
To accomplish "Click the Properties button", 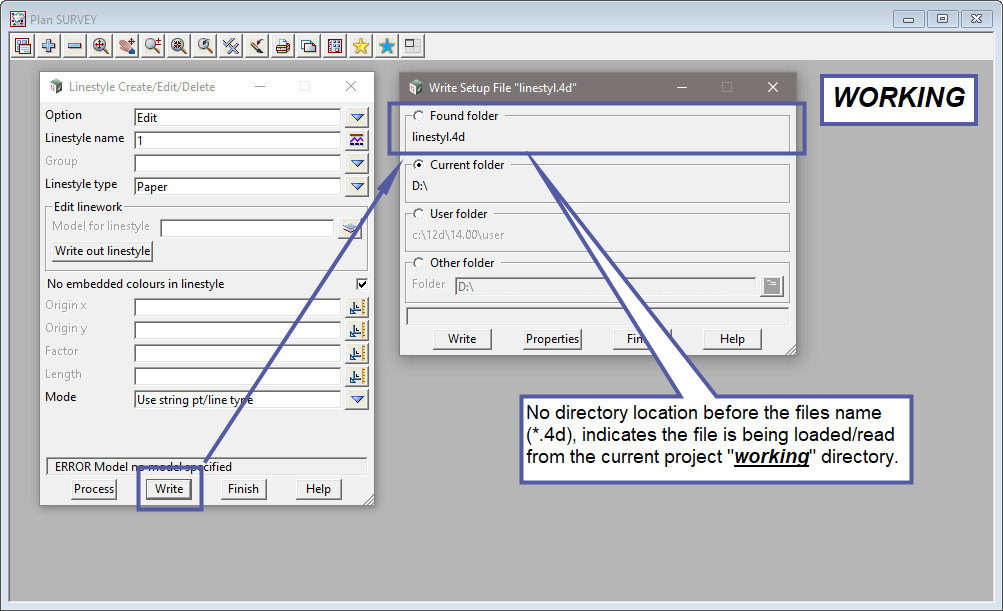I will [x=552, y=339].
